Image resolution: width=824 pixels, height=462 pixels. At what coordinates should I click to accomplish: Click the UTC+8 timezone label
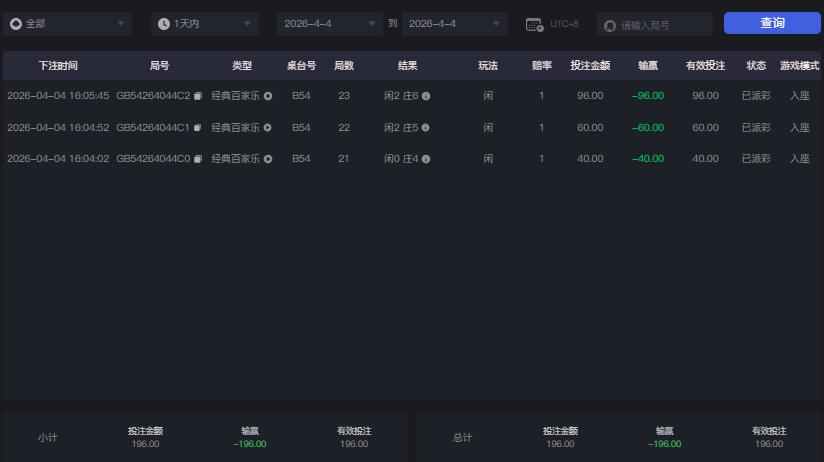(x=564, y=24)
